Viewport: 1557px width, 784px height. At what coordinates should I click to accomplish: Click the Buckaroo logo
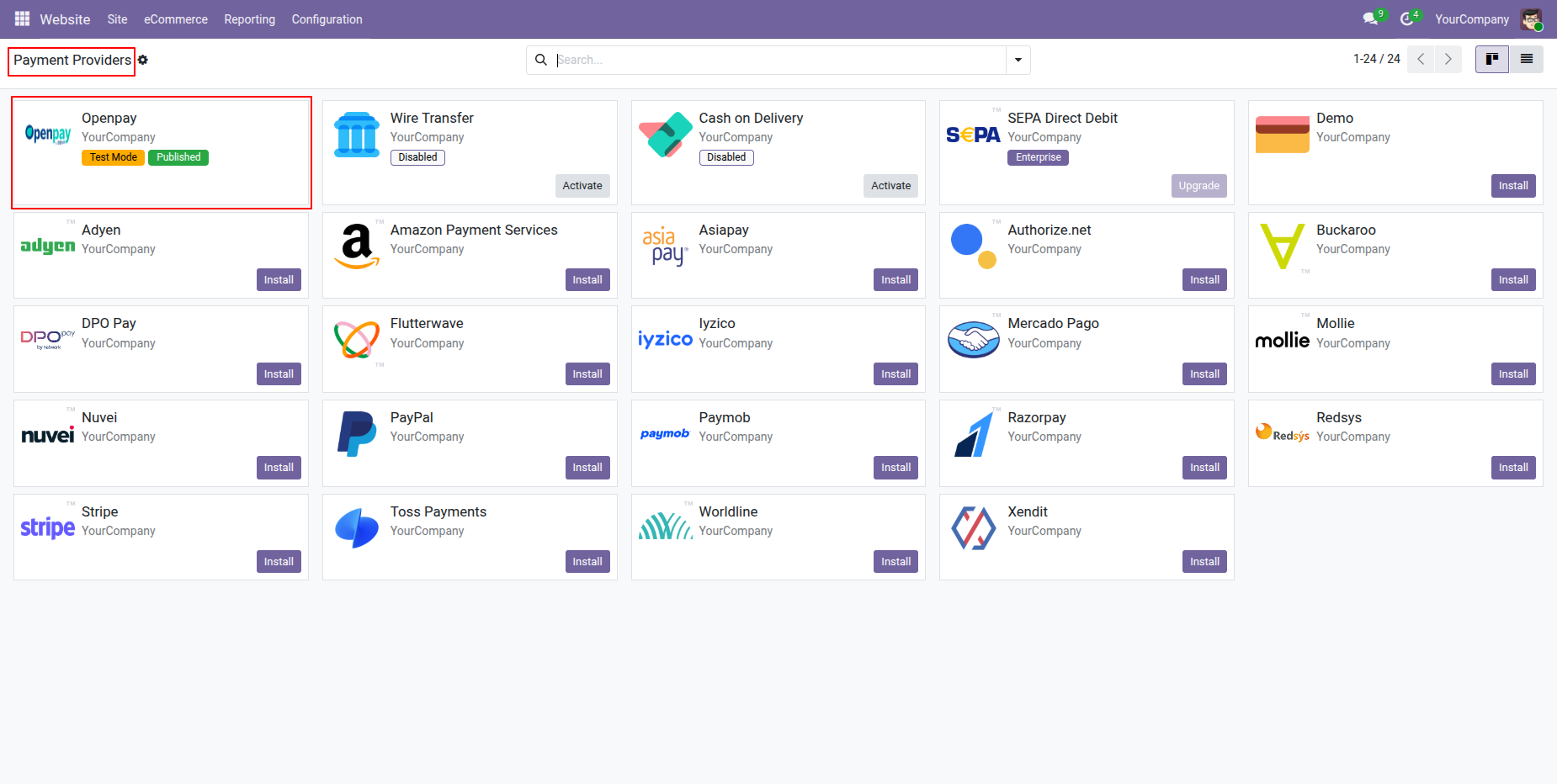[1283, 246]
